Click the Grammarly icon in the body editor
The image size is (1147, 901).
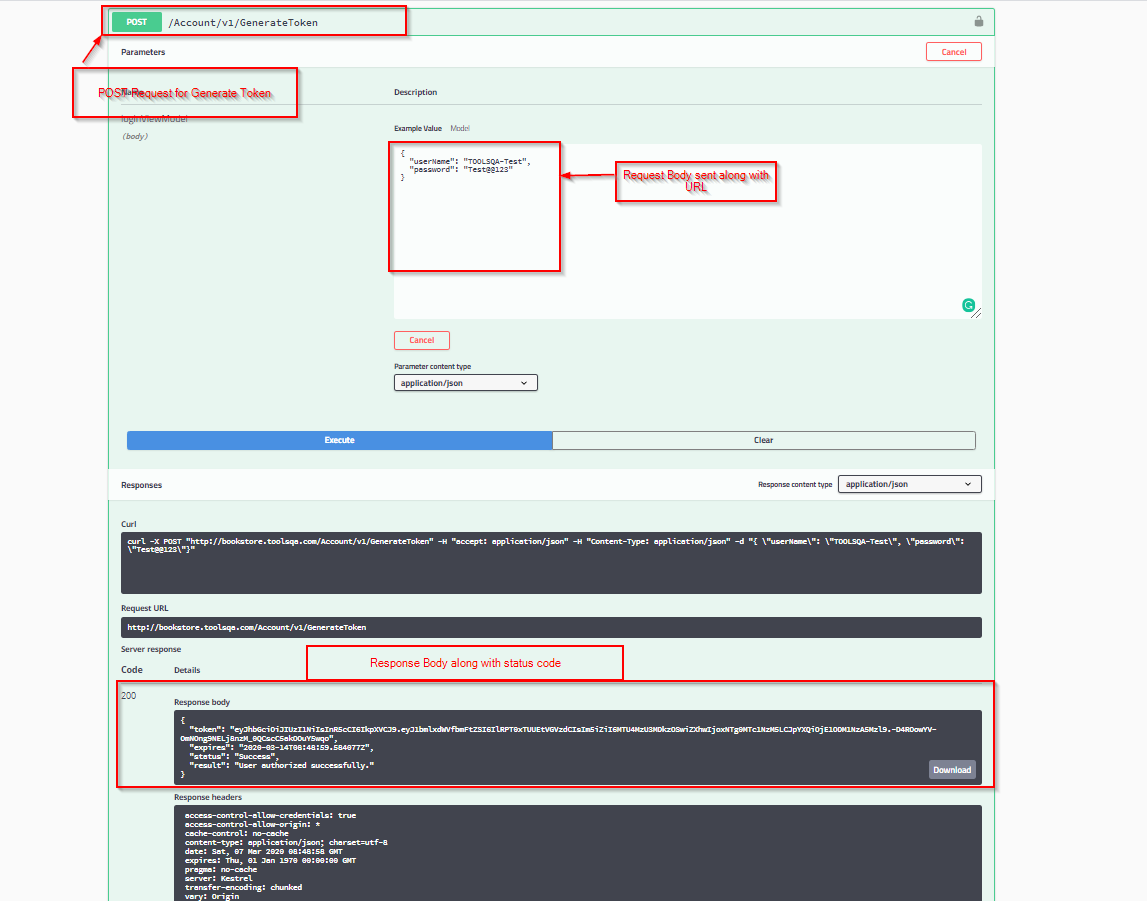[x=968, y=306]
